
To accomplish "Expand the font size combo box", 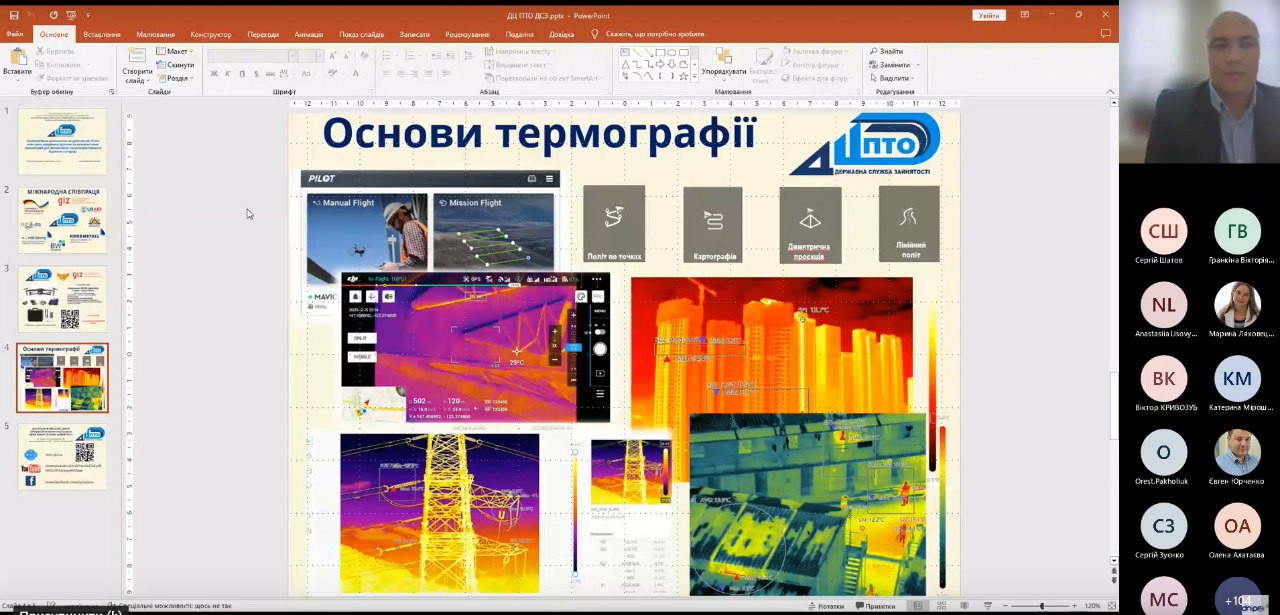I will point(322,57).
